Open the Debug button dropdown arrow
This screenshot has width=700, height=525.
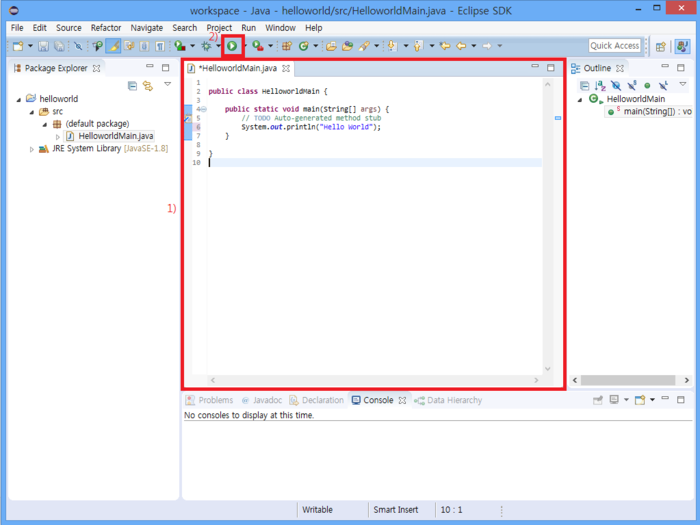coord(218,46)
